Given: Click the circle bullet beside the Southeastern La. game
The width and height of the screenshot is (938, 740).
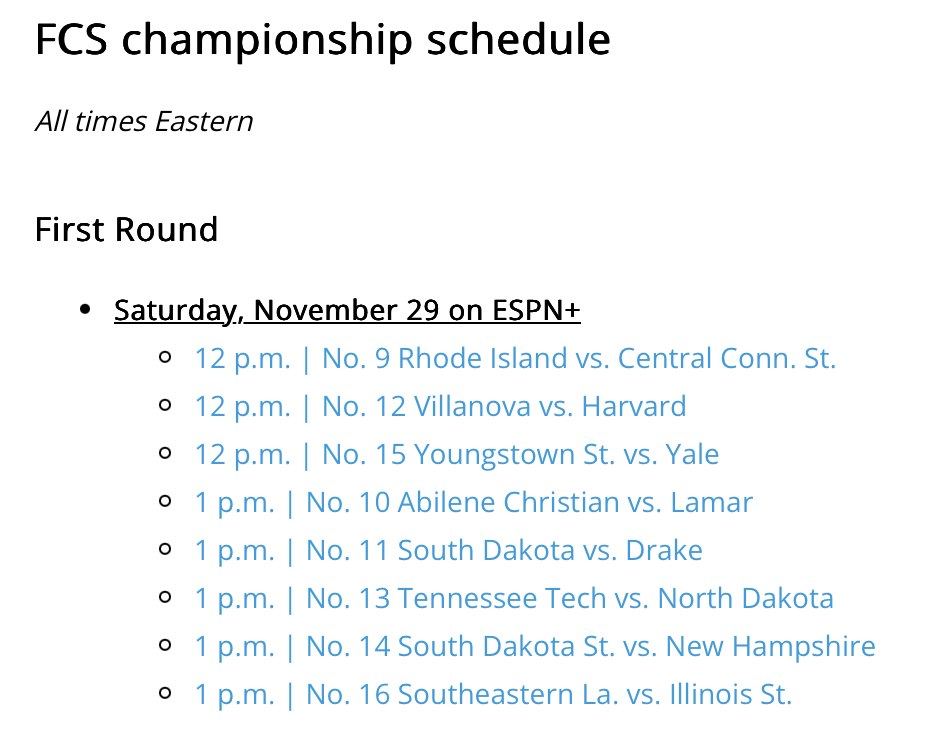Looking at the screenshot, I should tap(166, 693).
